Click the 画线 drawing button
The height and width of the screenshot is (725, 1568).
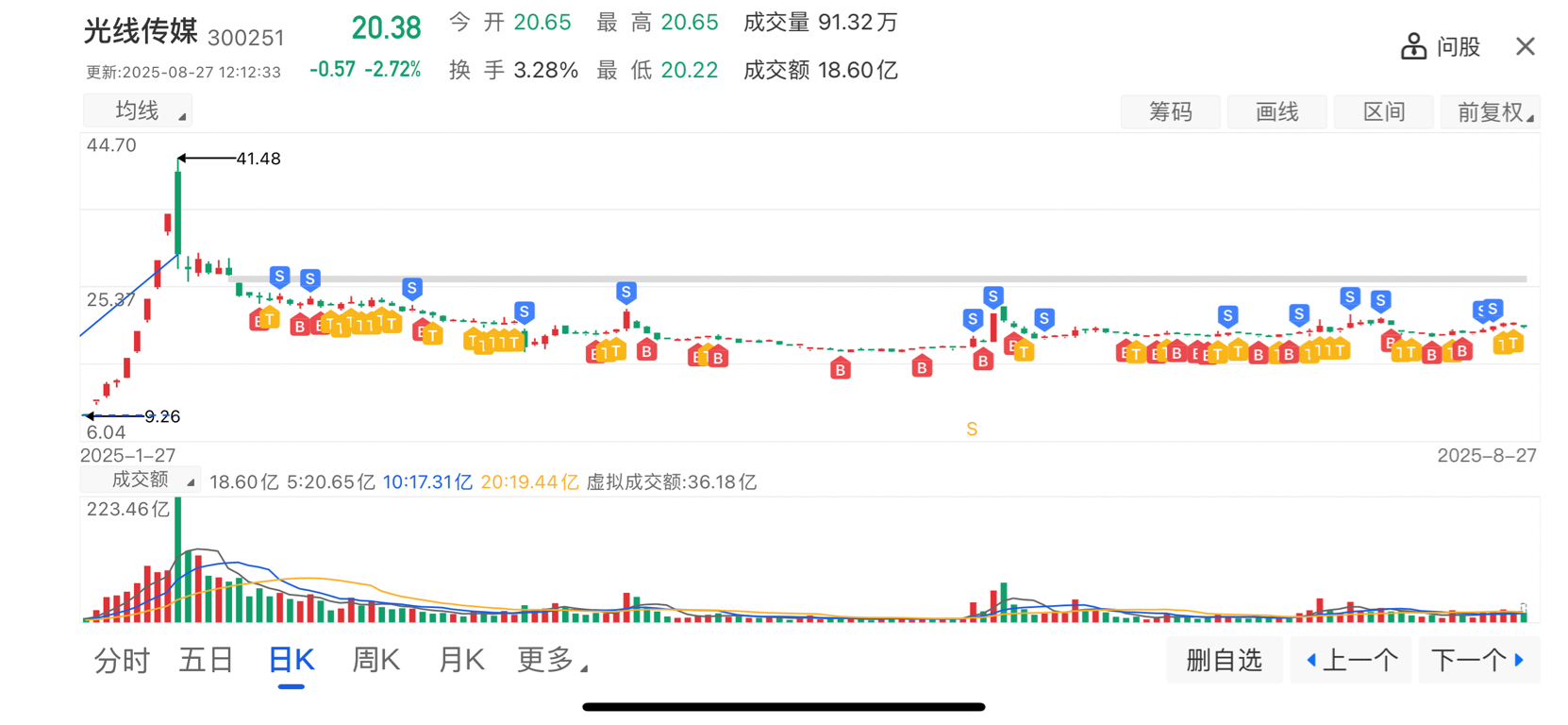click(x=1277, y=111)
